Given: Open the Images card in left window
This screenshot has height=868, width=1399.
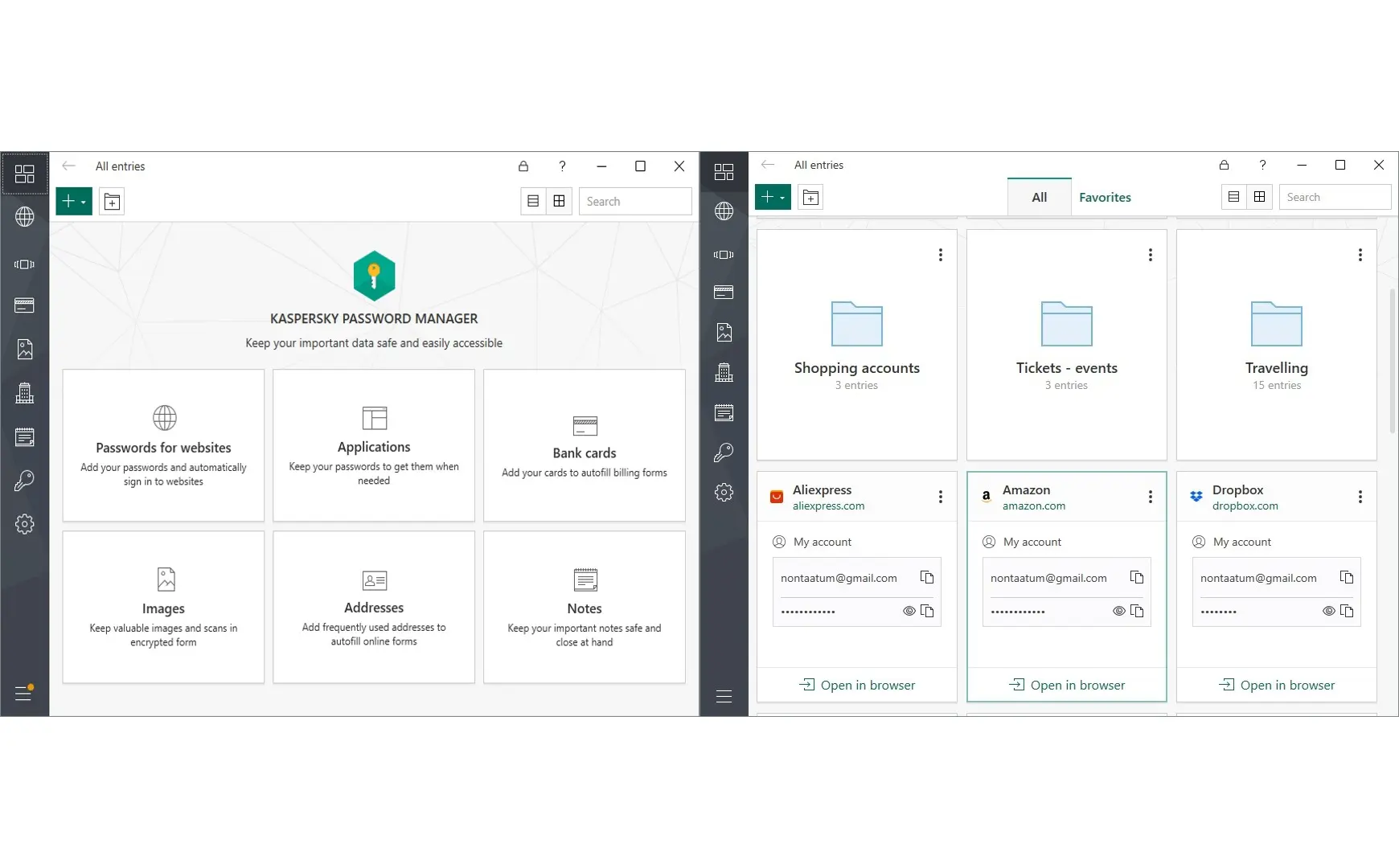Looking at the screenshot, I should pos(163,607).
